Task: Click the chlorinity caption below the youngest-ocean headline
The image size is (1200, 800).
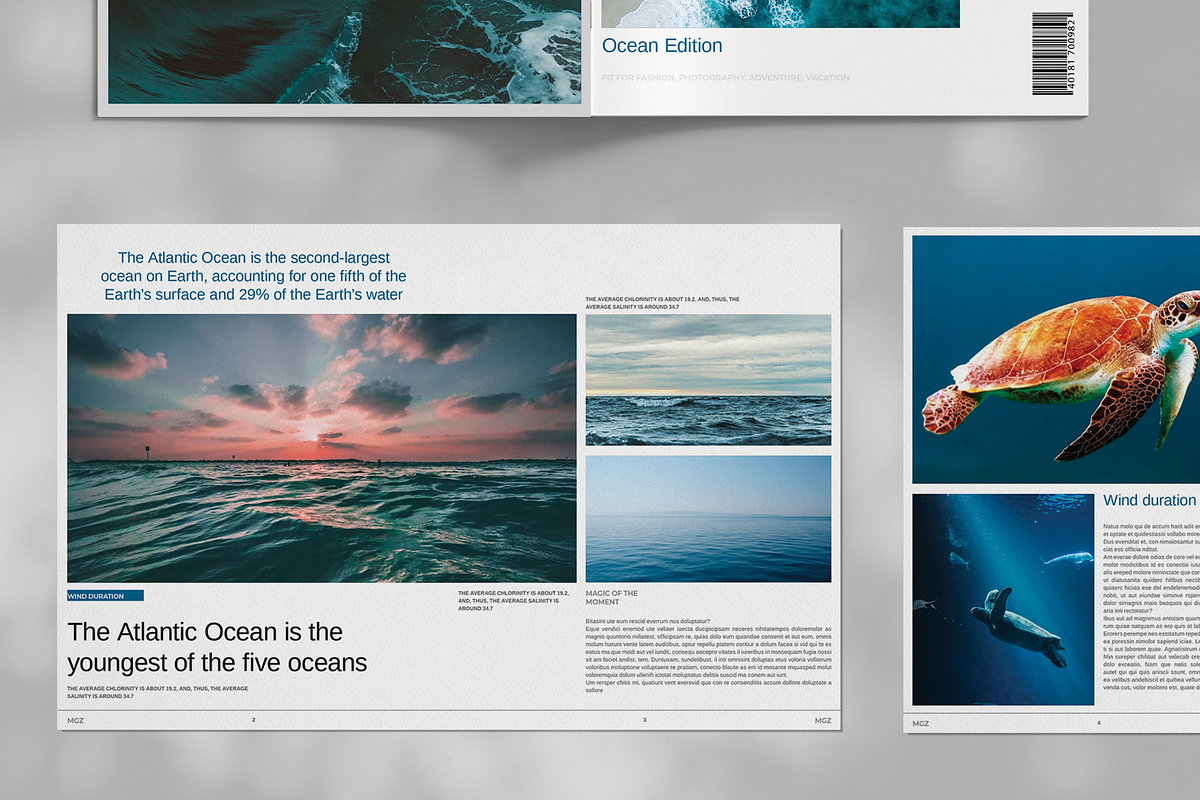Action: click(157, 692)
